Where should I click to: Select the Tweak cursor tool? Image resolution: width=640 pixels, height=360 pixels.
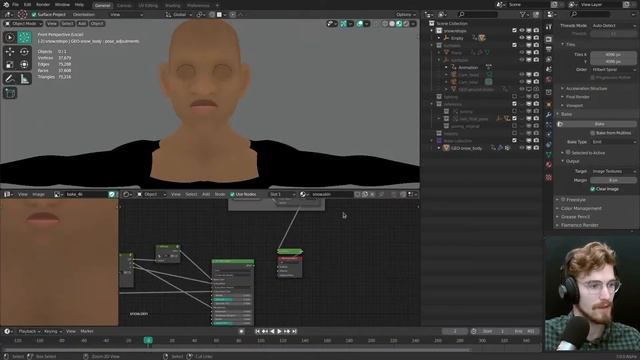(x=10, y=37)
